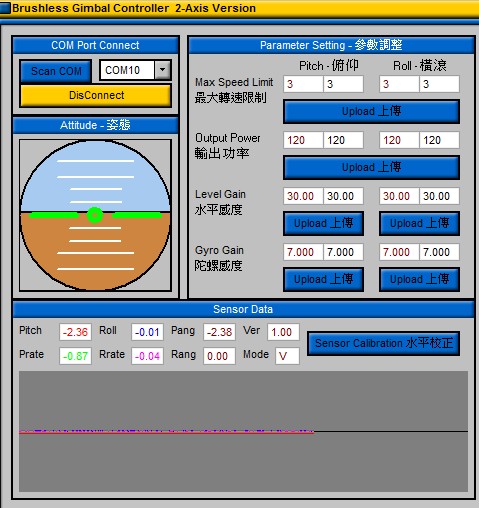Upload the Pitch Gyro Gain value
Image resolution: width=479 pixels, height=508 pixels.
pos(323,279)
